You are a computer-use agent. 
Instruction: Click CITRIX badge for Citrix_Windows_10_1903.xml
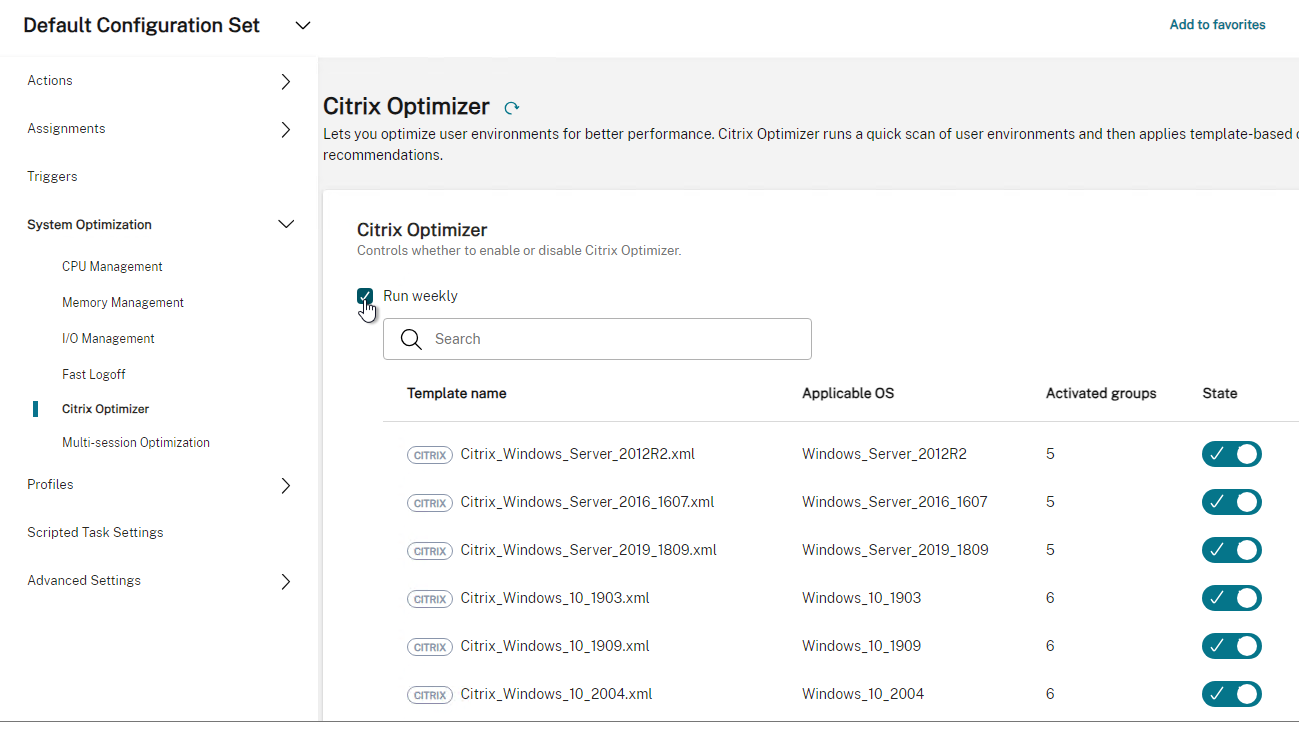coord(430,599)
